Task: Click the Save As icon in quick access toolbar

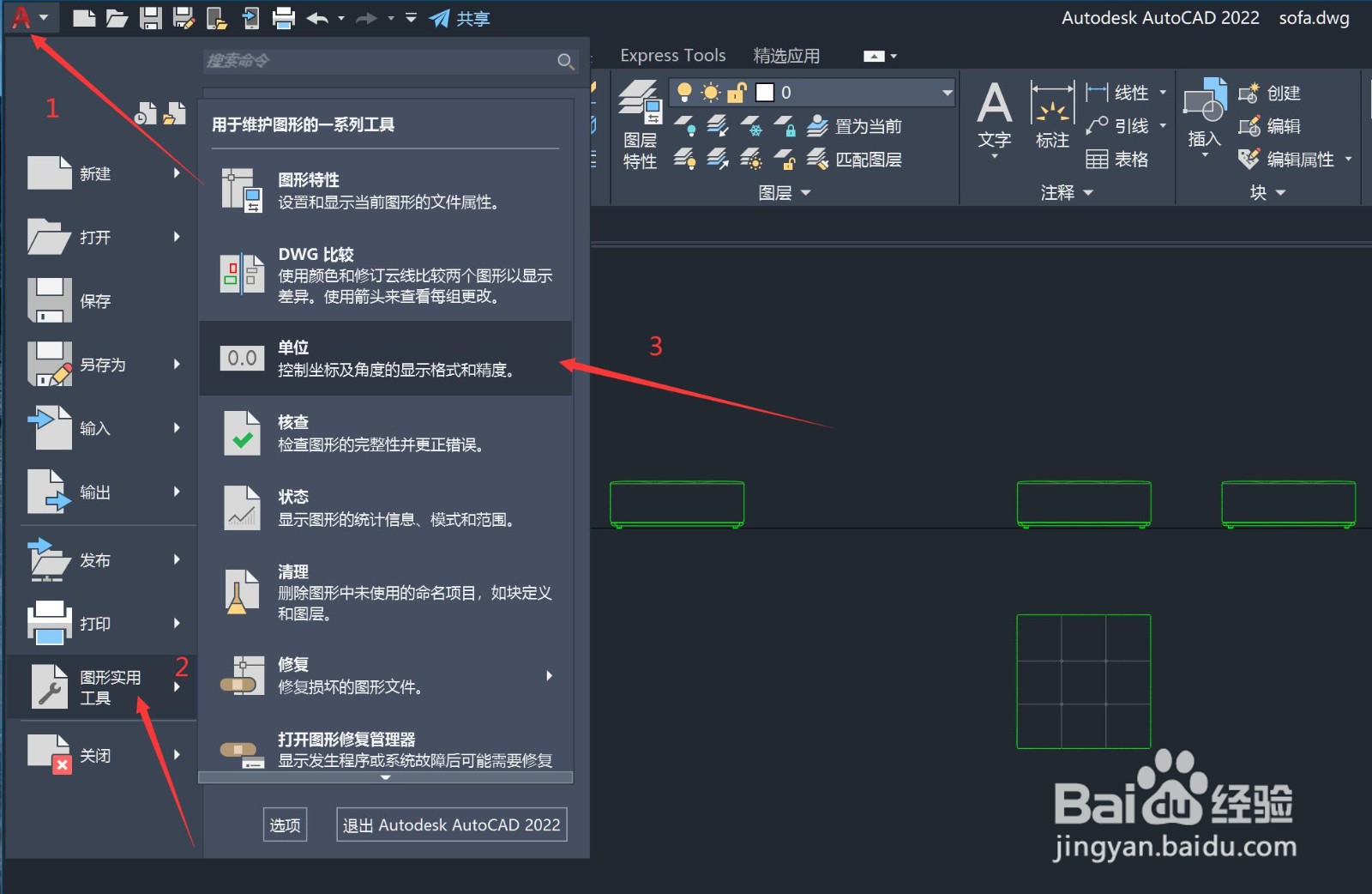Action: click(x=184, y=18)
